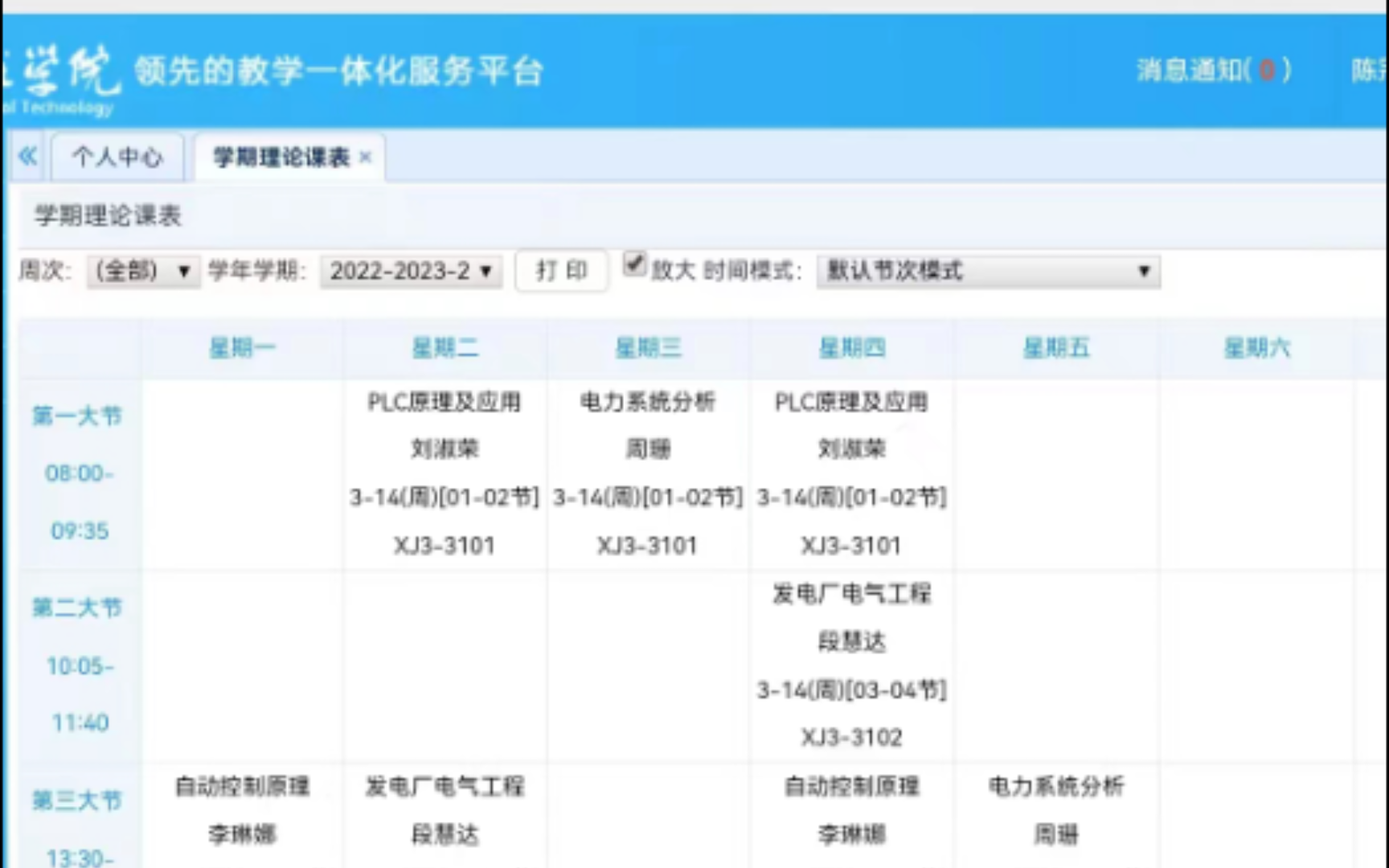Image resolution: width=1389 pixels, height=868 pixels.
Task: Select Thursday first-period PLC原理及应用 course
Action: coord(851,402)
